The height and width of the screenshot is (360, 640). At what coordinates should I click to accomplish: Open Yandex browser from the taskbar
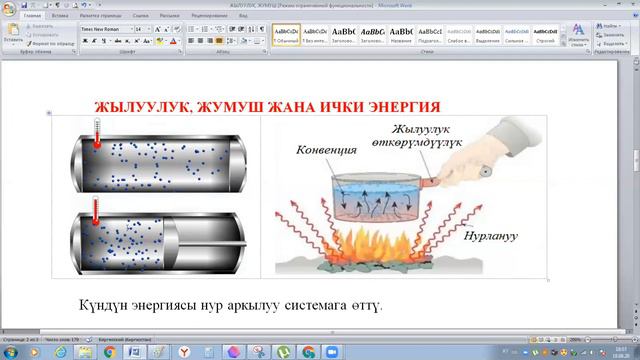184,351
